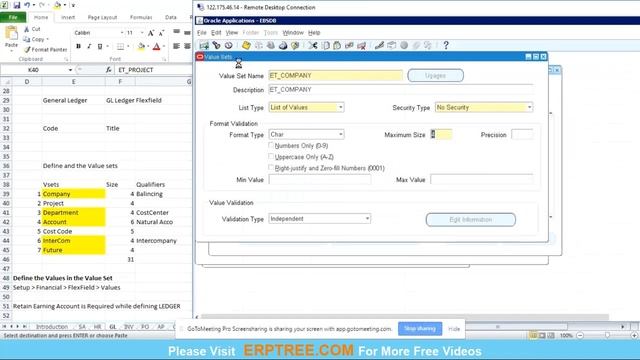Click the Borders icon in Excel Font group
This screenshot has height=360, width=640.
[120, 47]
